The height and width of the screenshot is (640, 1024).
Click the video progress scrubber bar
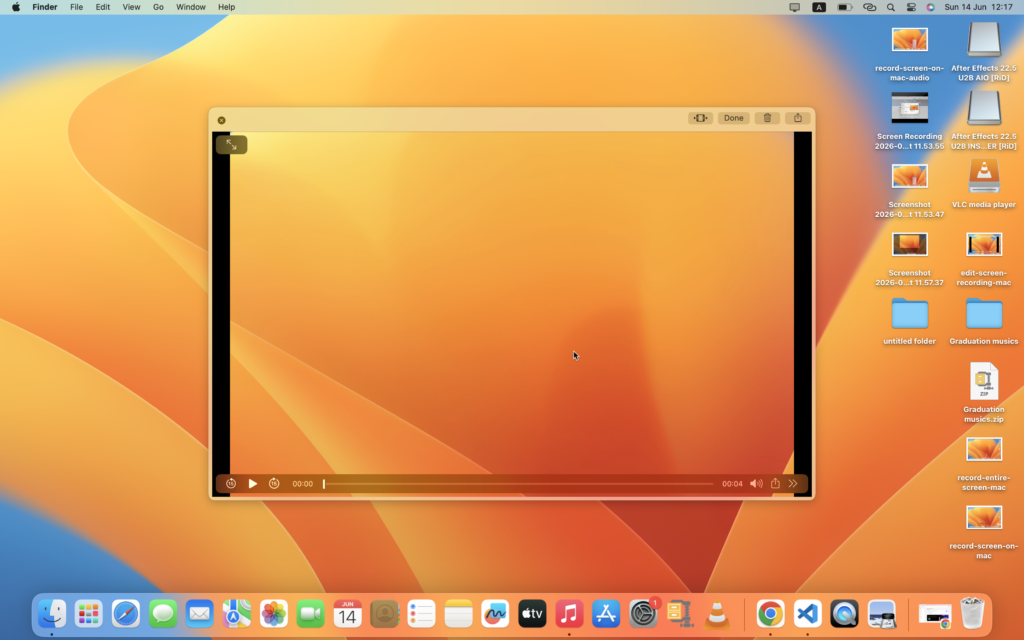pos(519,484)
